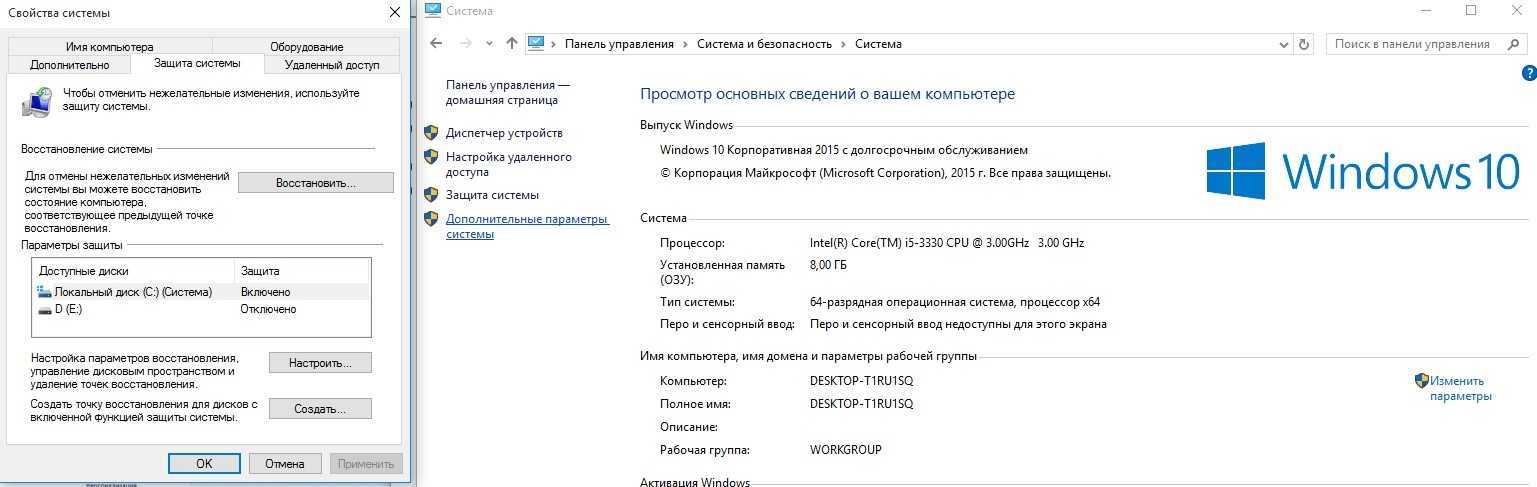Viewport: 1537px width, 487px height.
Task: Select 'Защита системы' tab in dialog
Action: pos(197,63)
